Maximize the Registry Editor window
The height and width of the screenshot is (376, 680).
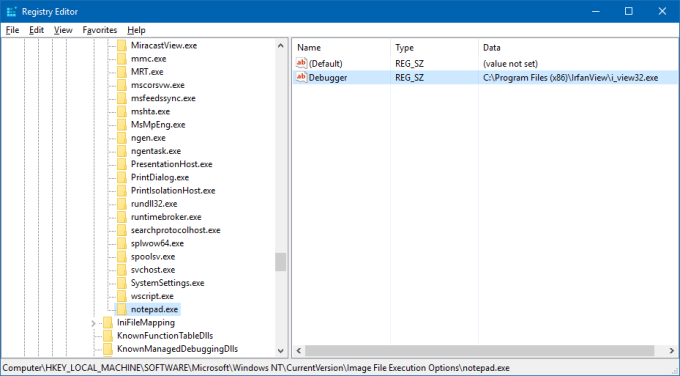click(629, 11)
